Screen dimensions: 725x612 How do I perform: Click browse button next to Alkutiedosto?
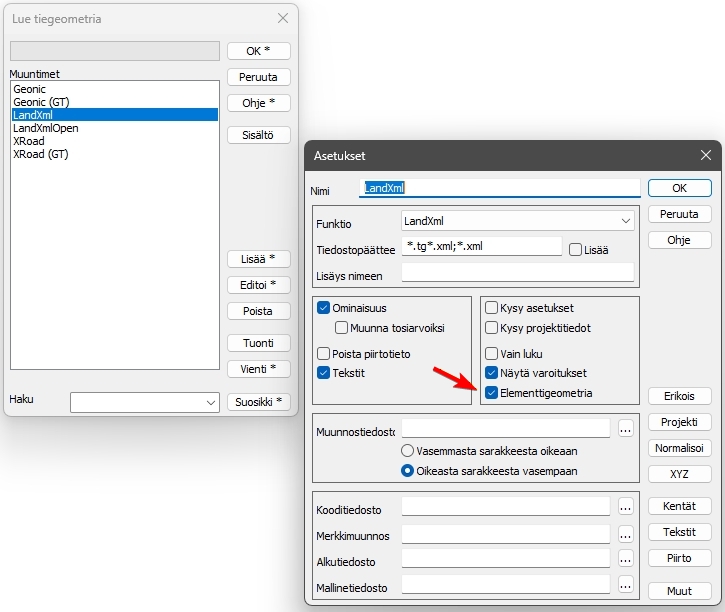626,559
